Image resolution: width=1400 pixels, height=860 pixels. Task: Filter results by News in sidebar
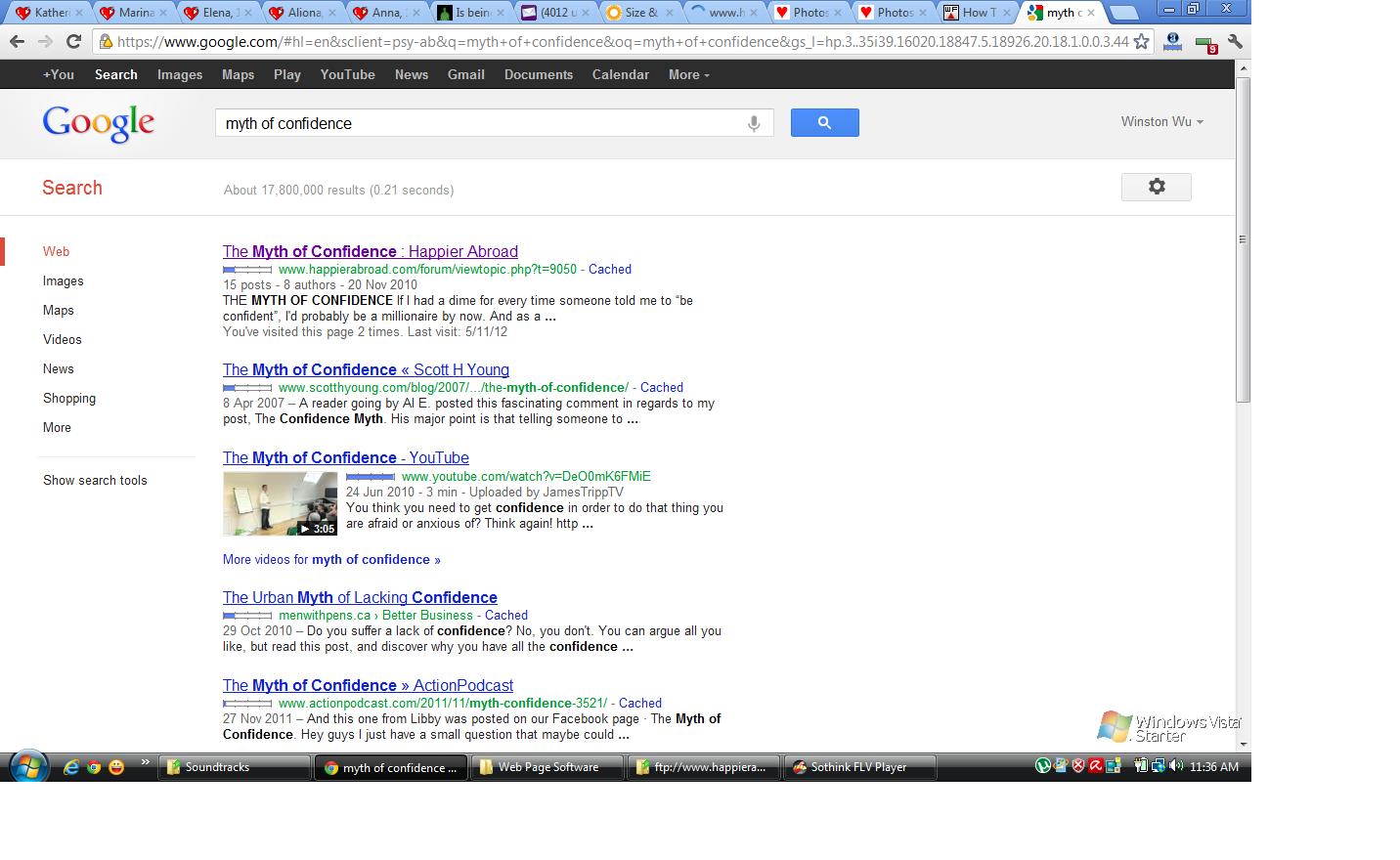[x=59, y=368]
